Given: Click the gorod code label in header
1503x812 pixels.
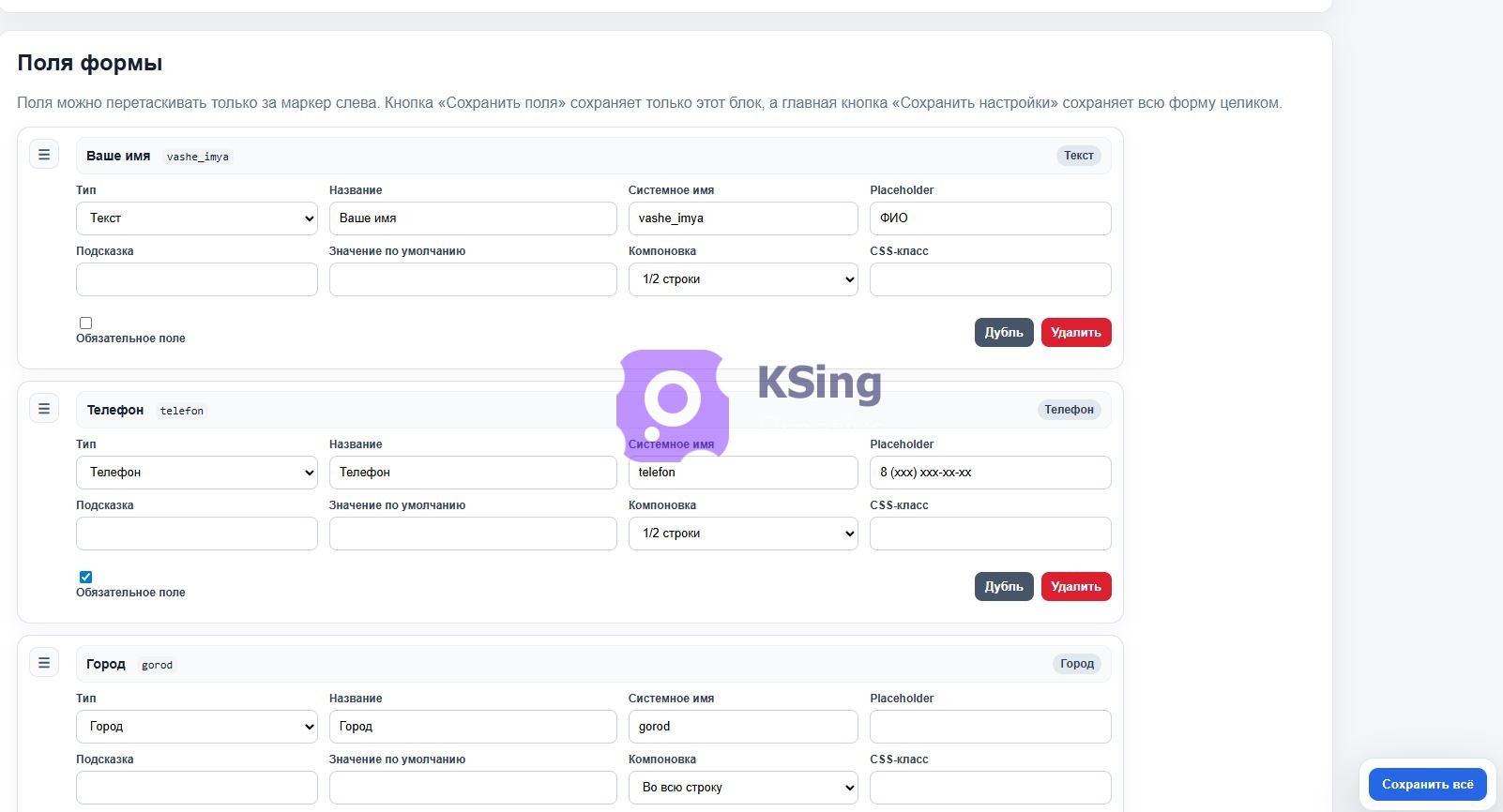Looking at the screenshot, I should point(157,665).
